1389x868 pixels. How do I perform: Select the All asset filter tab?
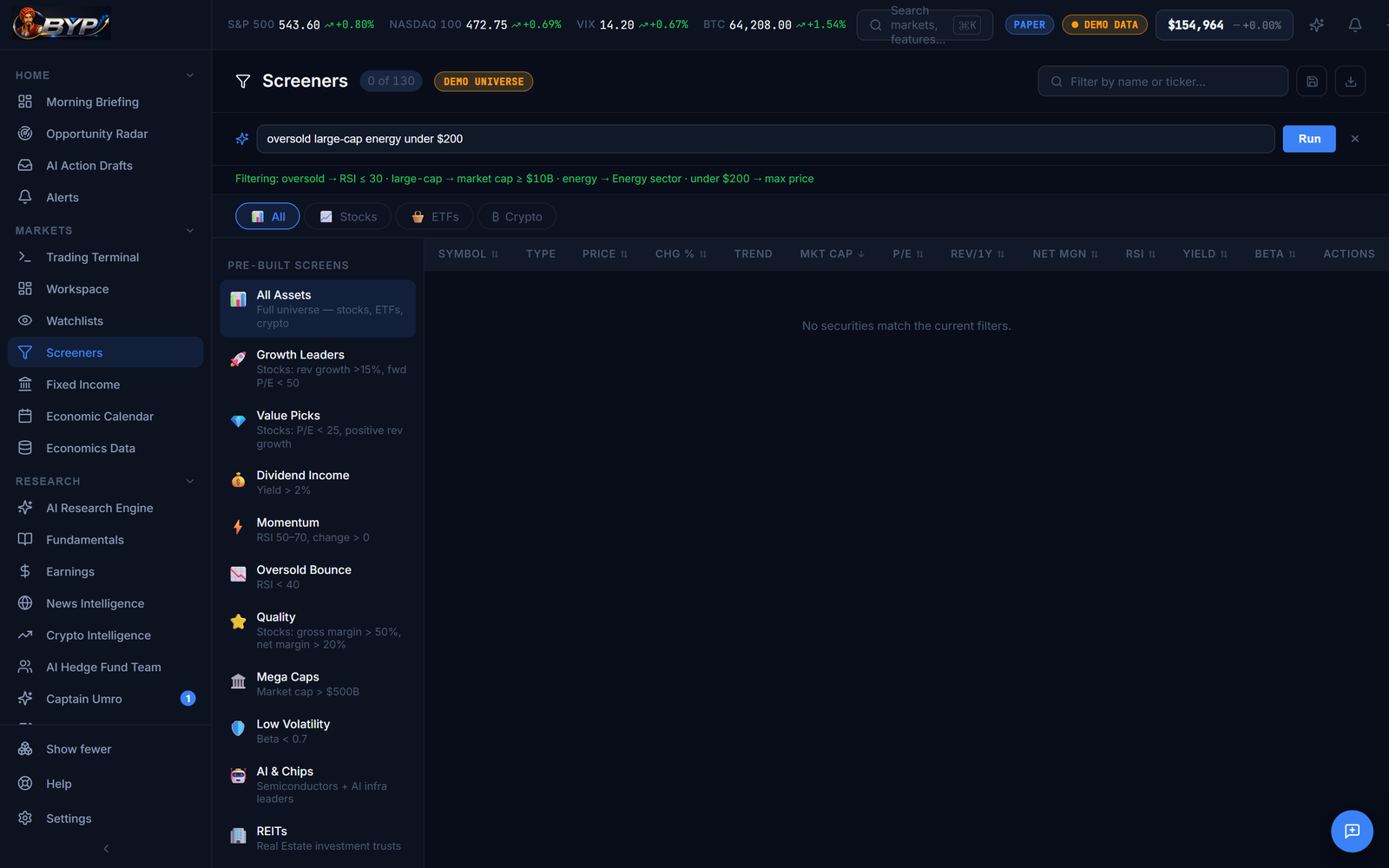(267, 216)
